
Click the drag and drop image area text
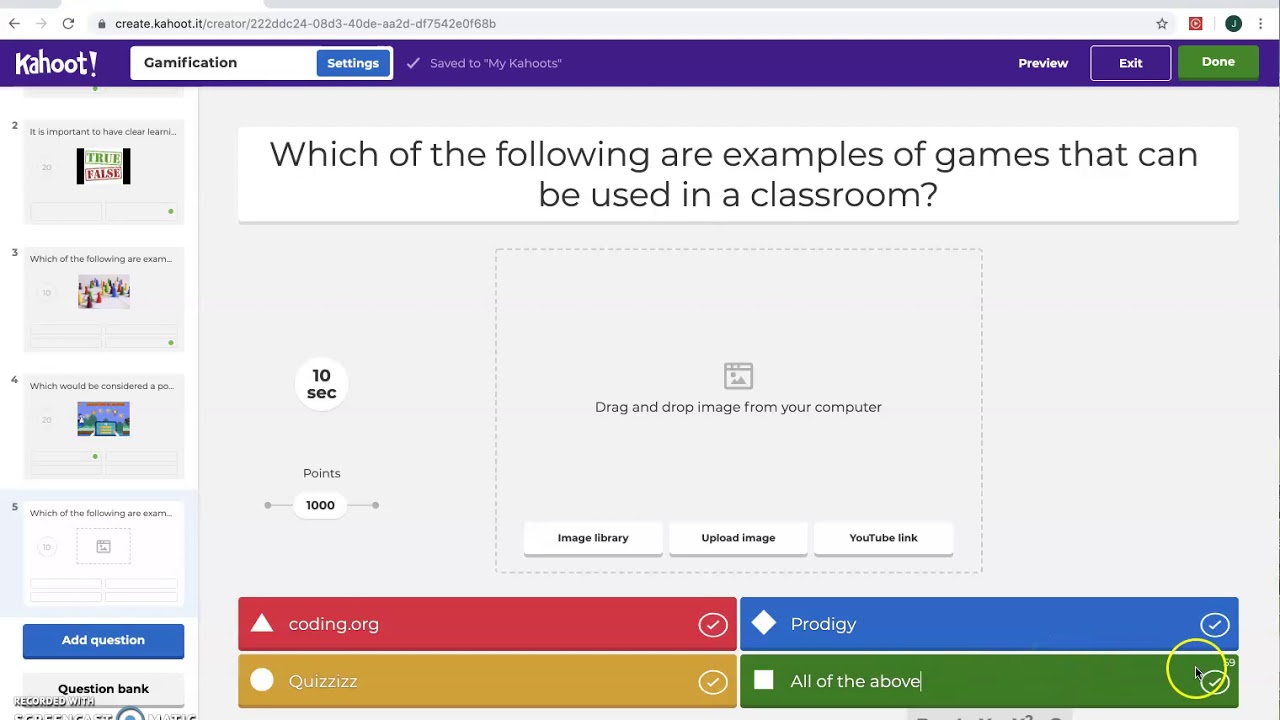click(738, 407)
